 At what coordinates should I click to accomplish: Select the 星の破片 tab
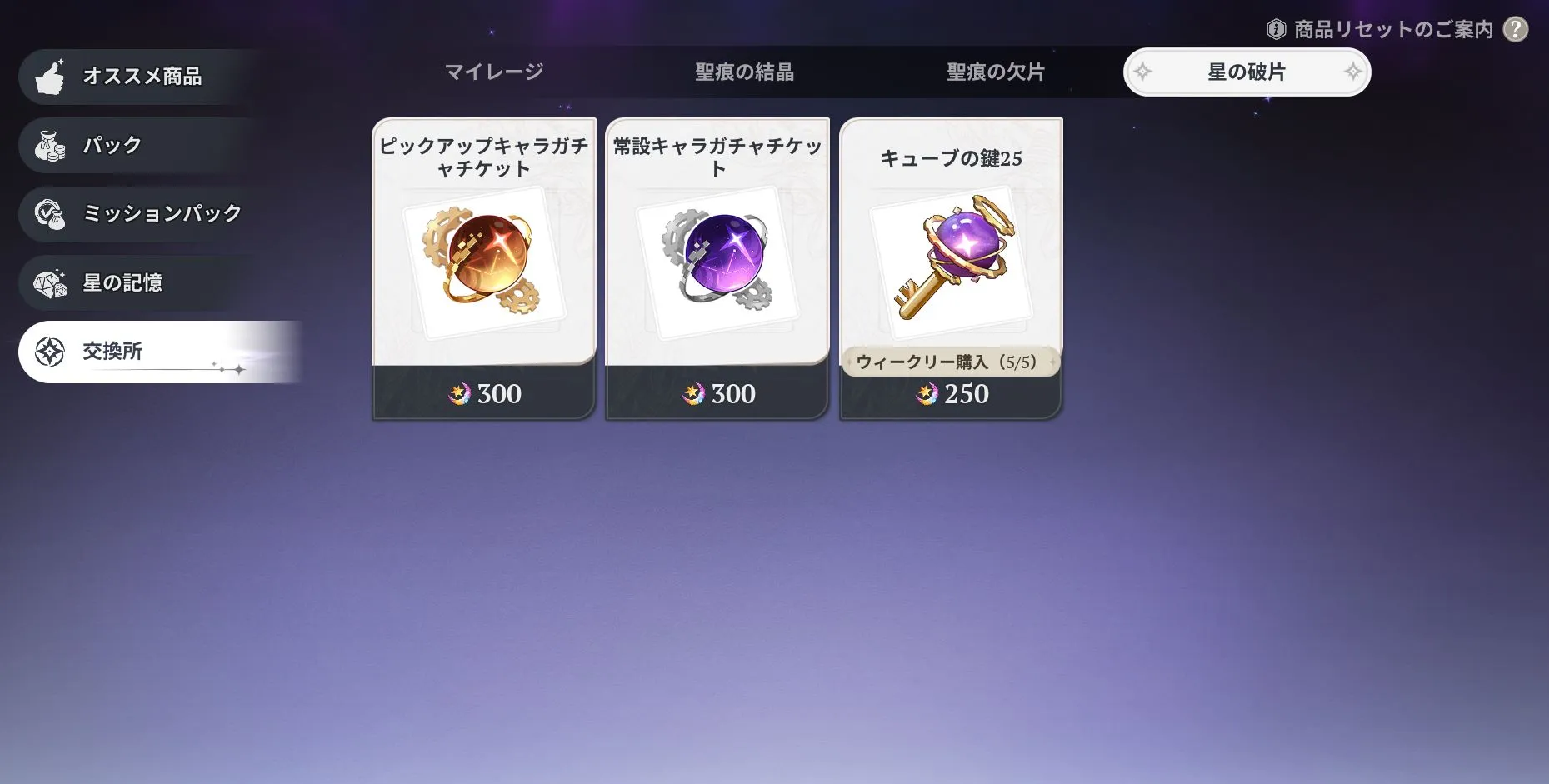pyautogui.click(x=1247, y=72)
